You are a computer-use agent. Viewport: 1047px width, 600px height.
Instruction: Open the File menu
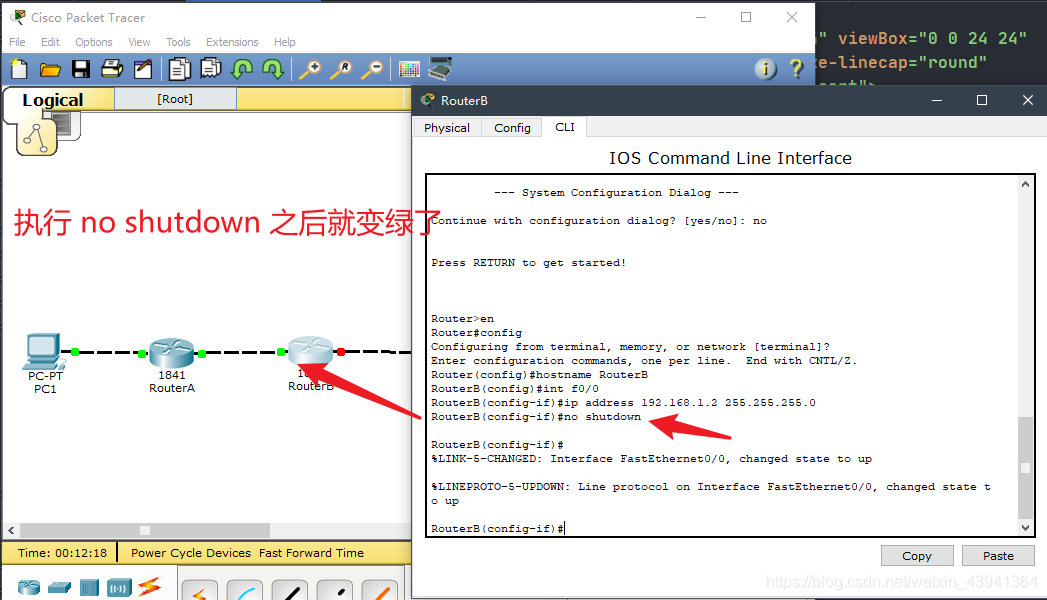pyautogui.click(x=17, y=42)
